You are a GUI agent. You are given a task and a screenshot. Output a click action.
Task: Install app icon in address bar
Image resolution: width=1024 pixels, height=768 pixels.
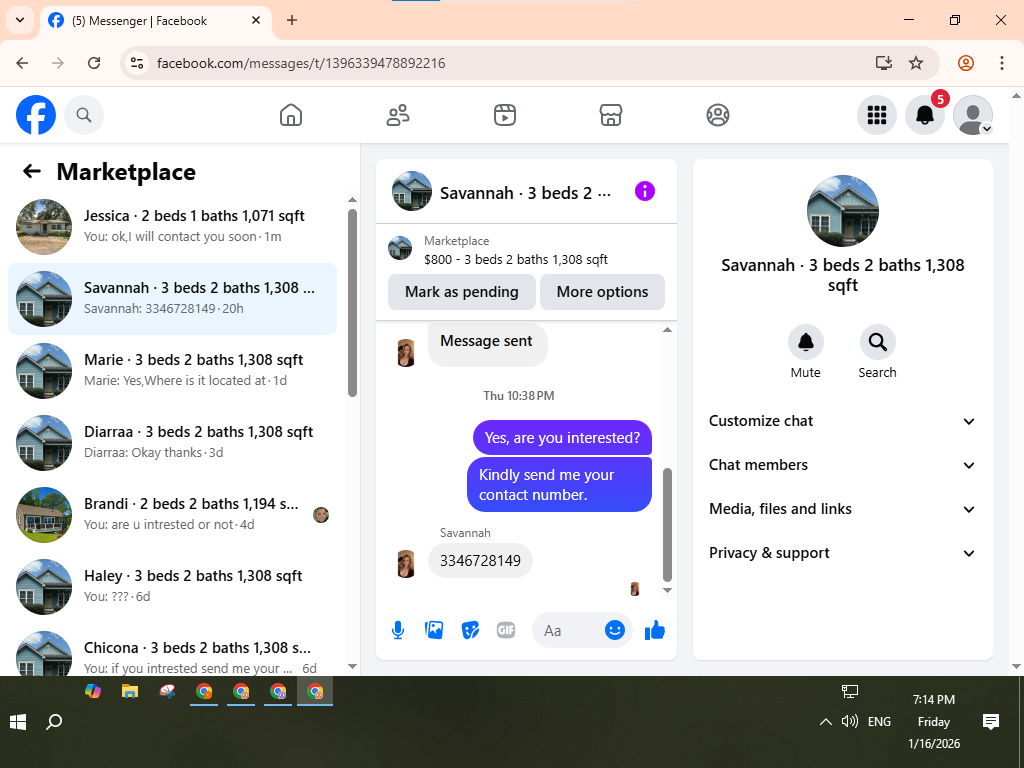(x=884, y=63)
